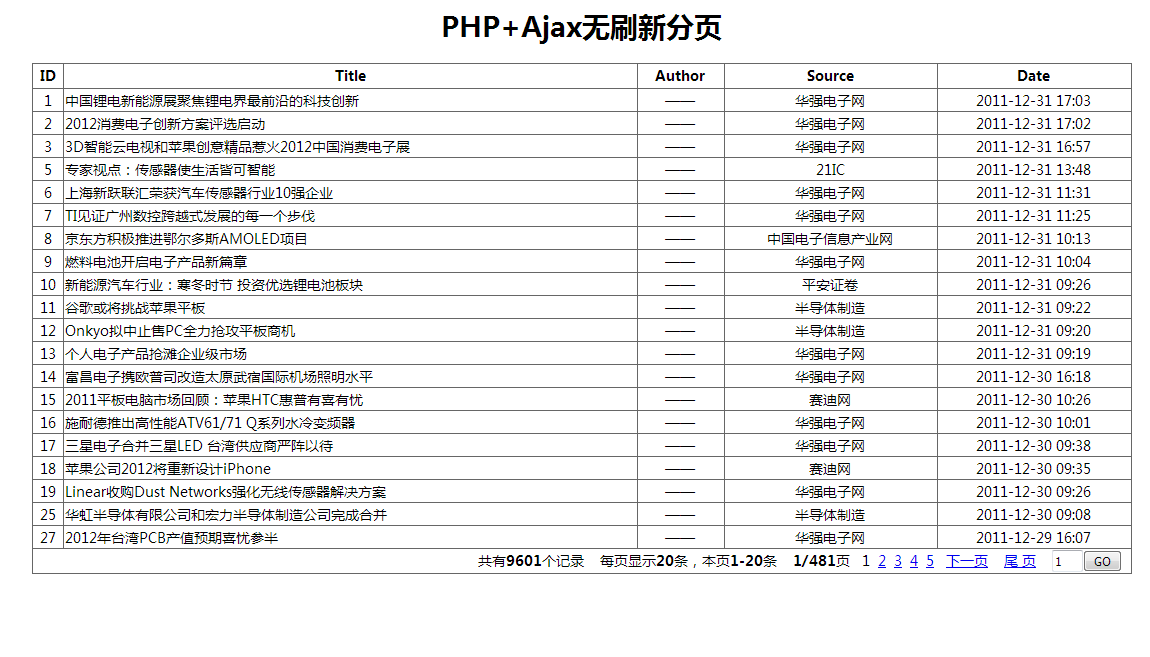
Task: Focus the page number input field
Action: click(1066, 562)
